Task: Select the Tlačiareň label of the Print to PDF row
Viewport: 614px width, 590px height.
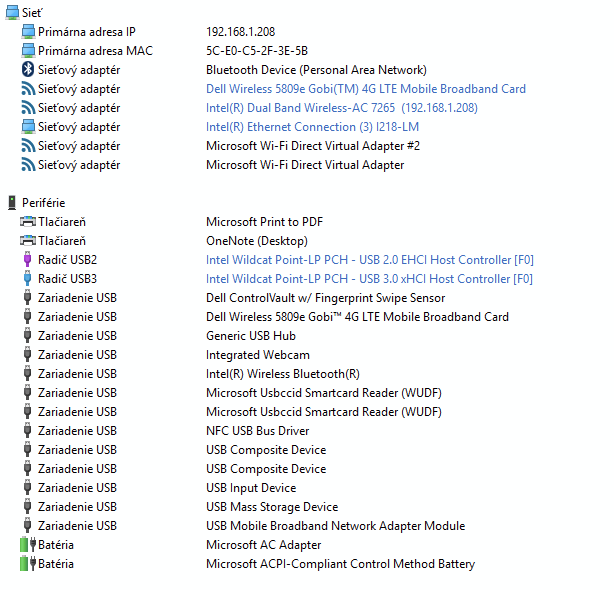Action: [62, 222]
